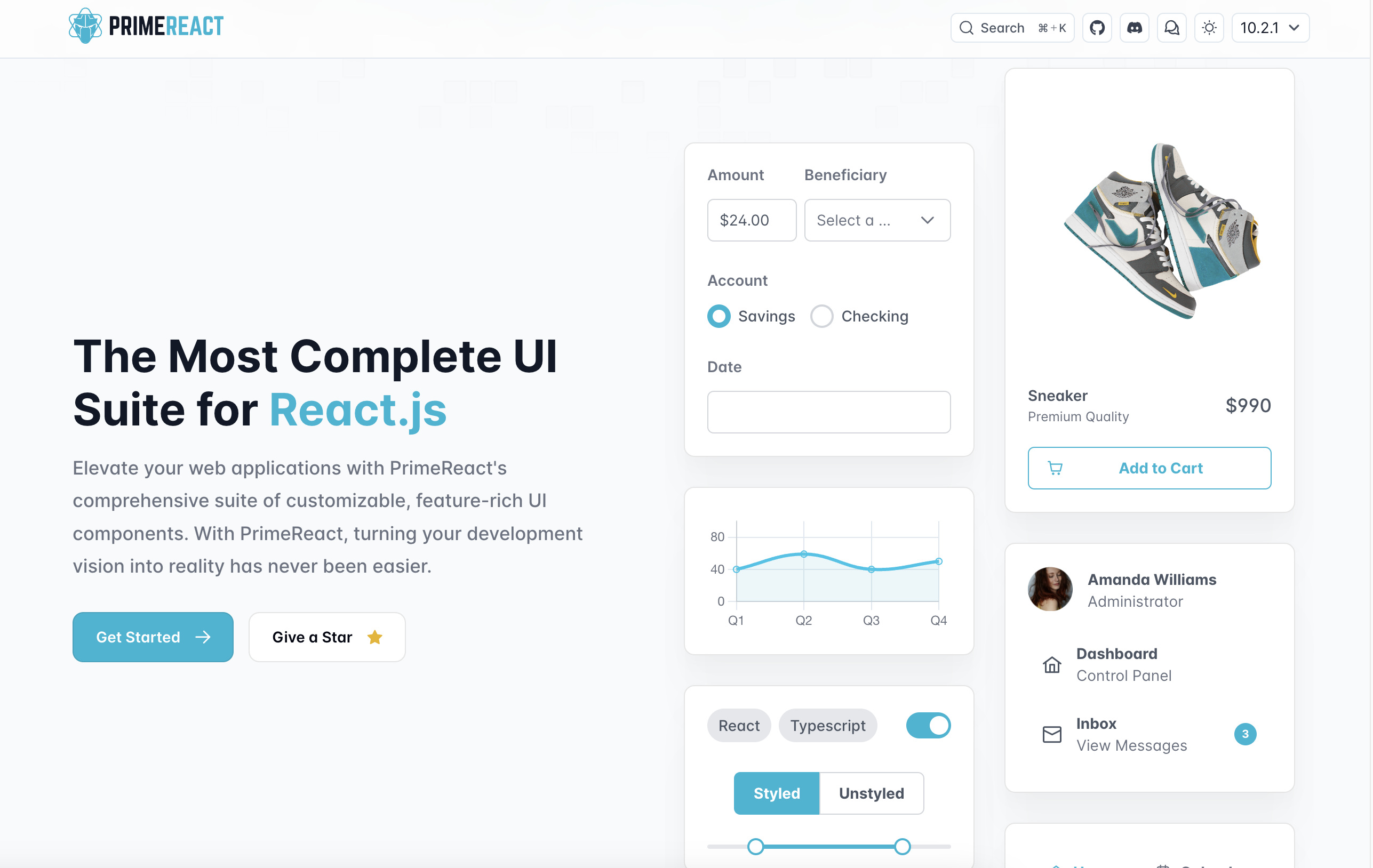Viewport: 1373px width, 868px height.
Task: Click the gold star icon
Action: click(x=374, y=637)
